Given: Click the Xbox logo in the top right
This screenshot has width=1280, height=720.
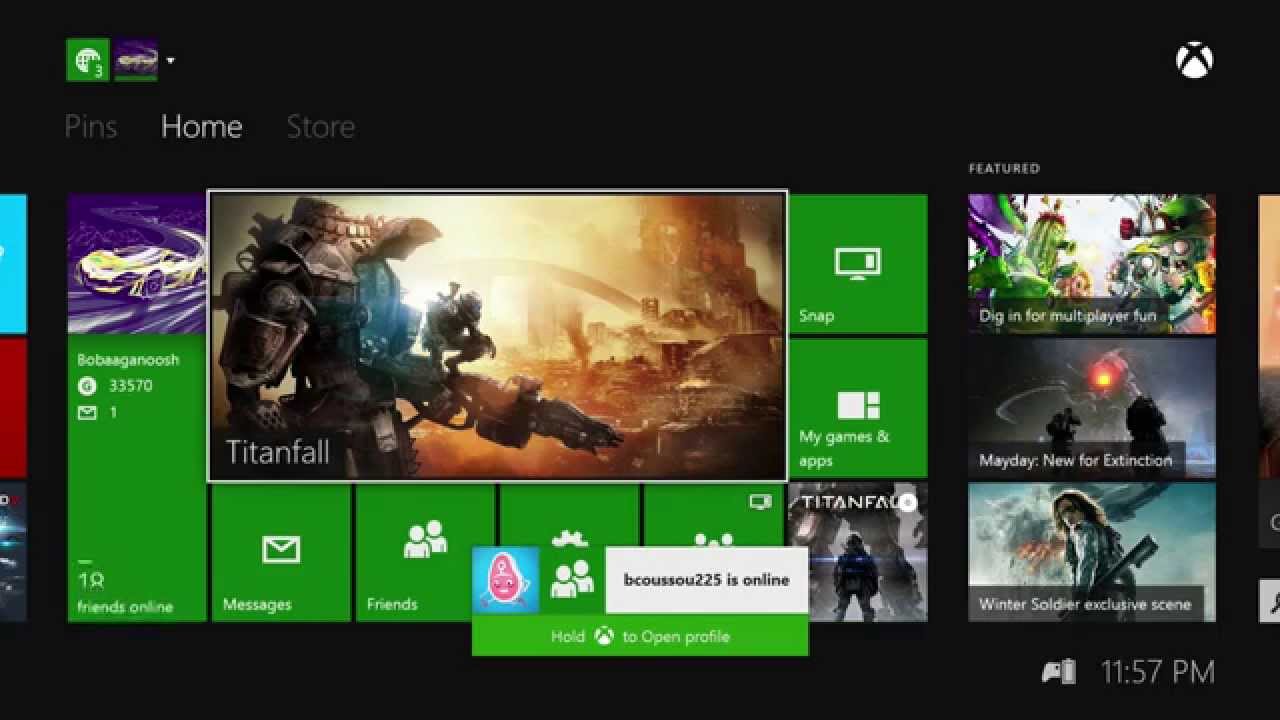Looking at the screenshot, I should pyautogui.click(x=1194, y=61).
